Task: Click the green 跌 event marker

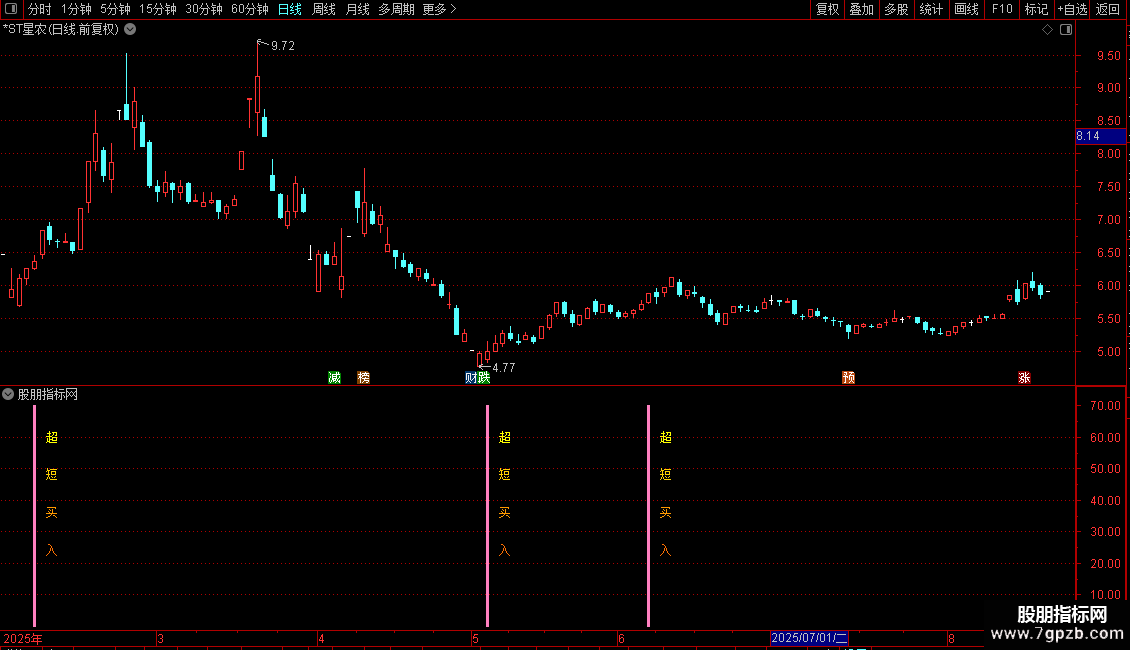Action: click(484, 378)
